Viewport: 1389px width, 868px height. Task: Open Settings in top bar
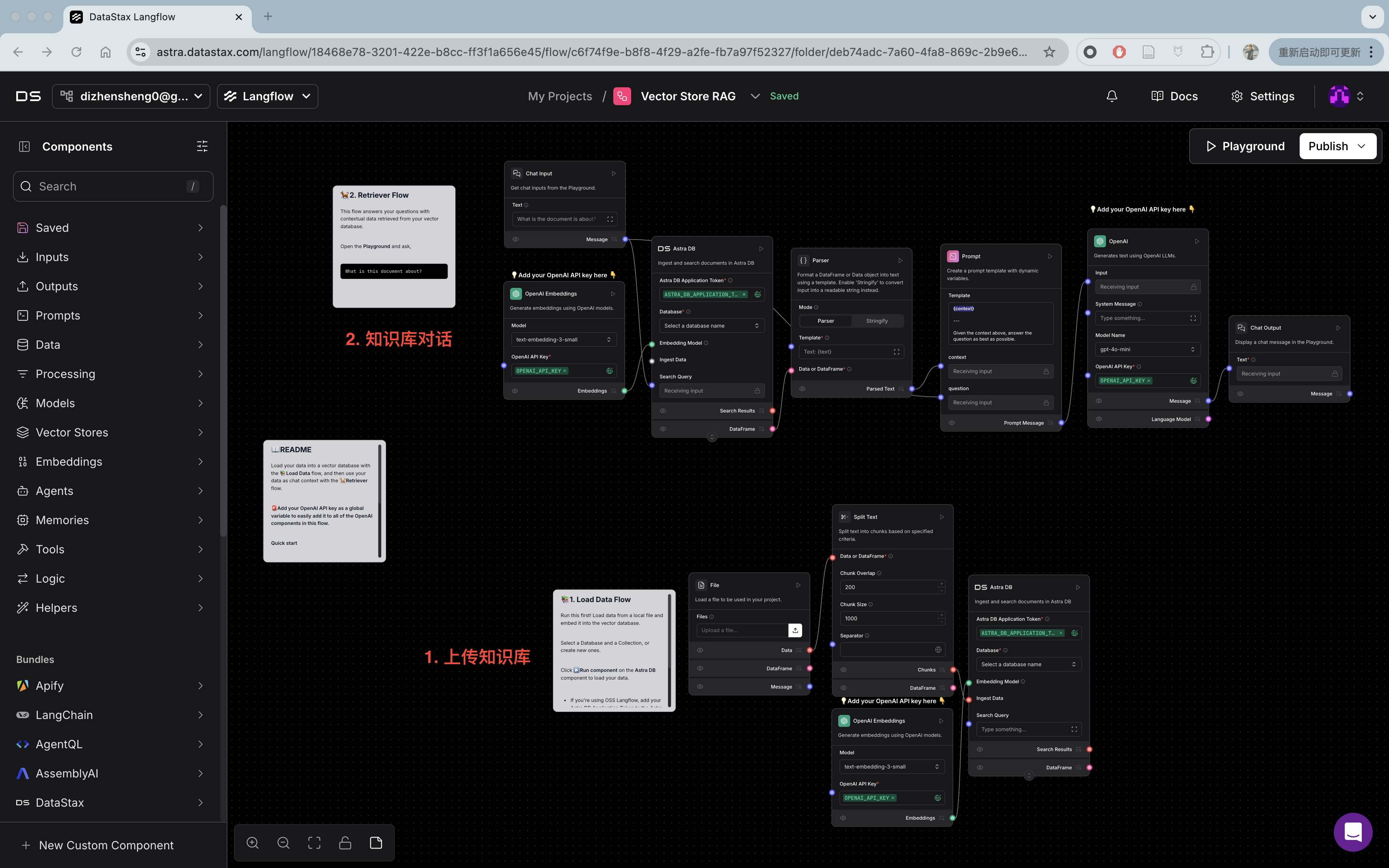[1262, 96]
